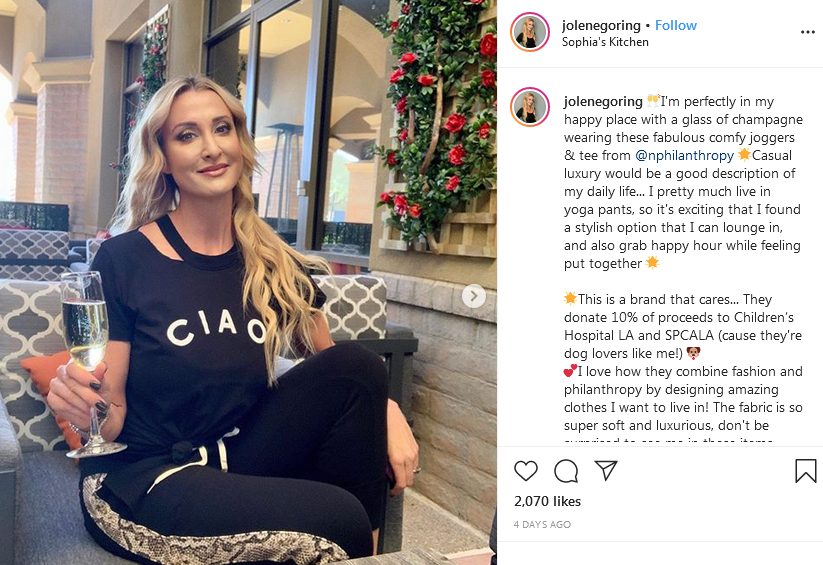Share post with paper plane icon

(606, 470)
